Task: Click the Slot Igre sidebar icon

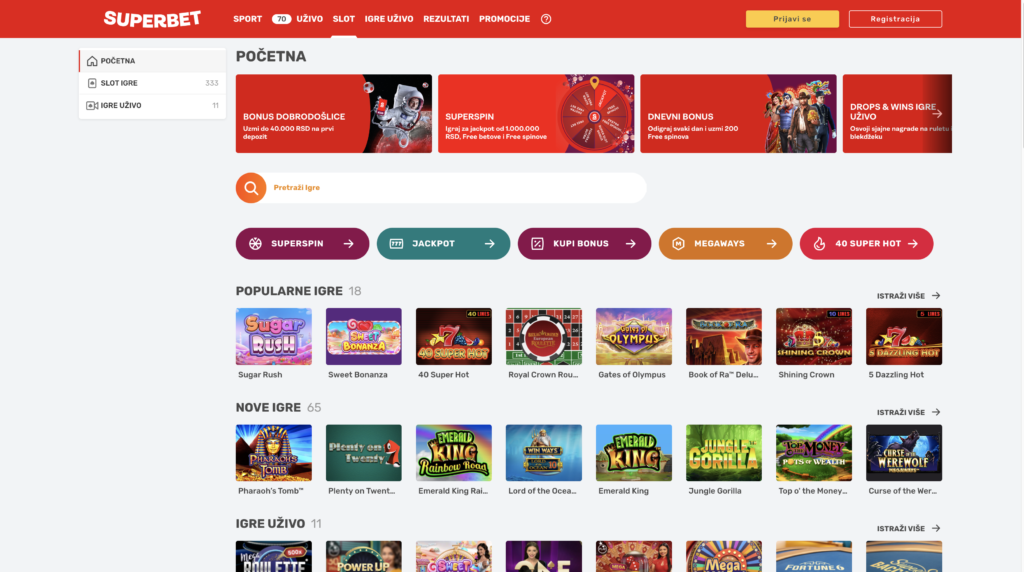Action: 92,83
